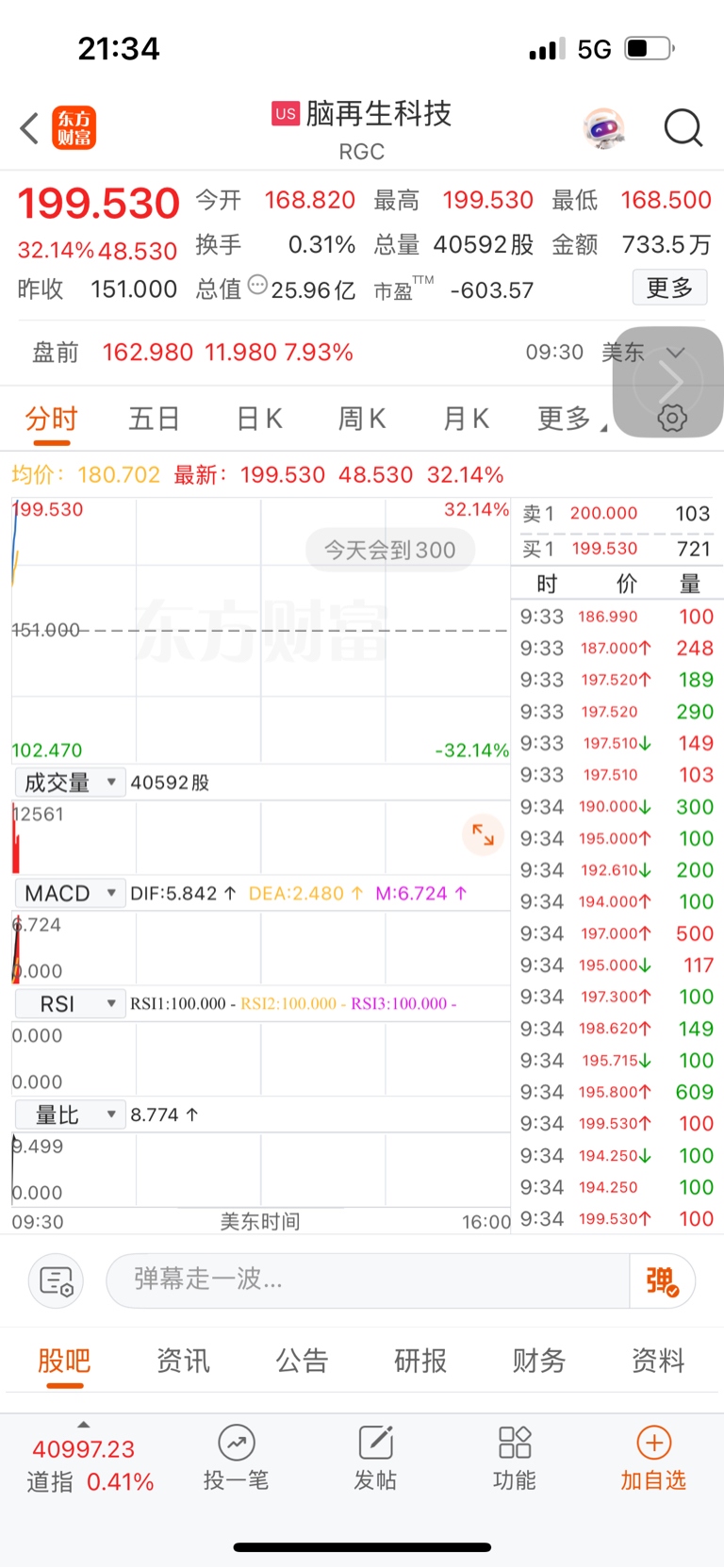This screenshot has width=724, height=1568.
Task: Switch to the 月K tab
Action: pos(466,419)
